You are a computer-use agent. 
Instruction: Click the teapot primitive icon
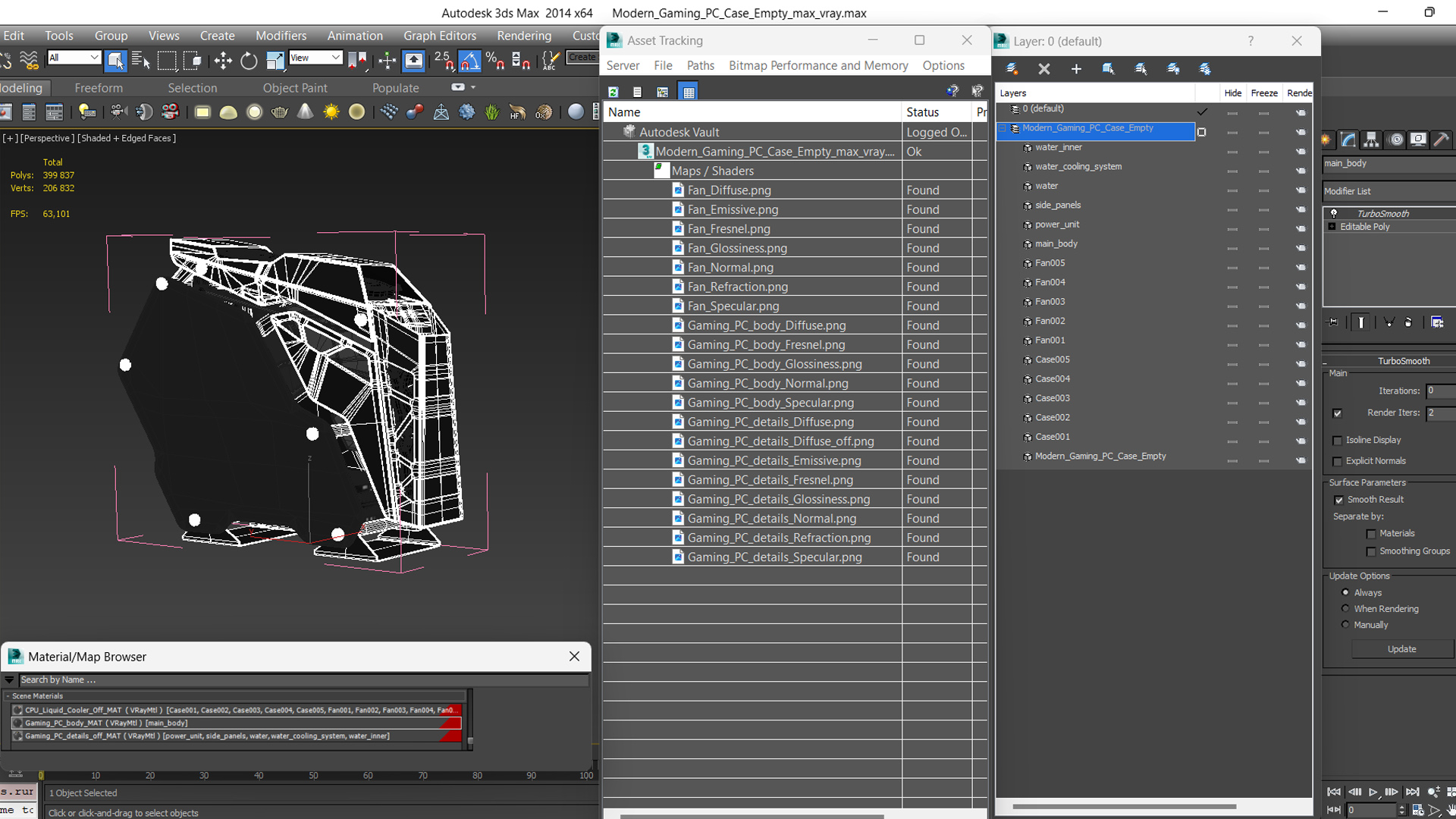[279, 112]
